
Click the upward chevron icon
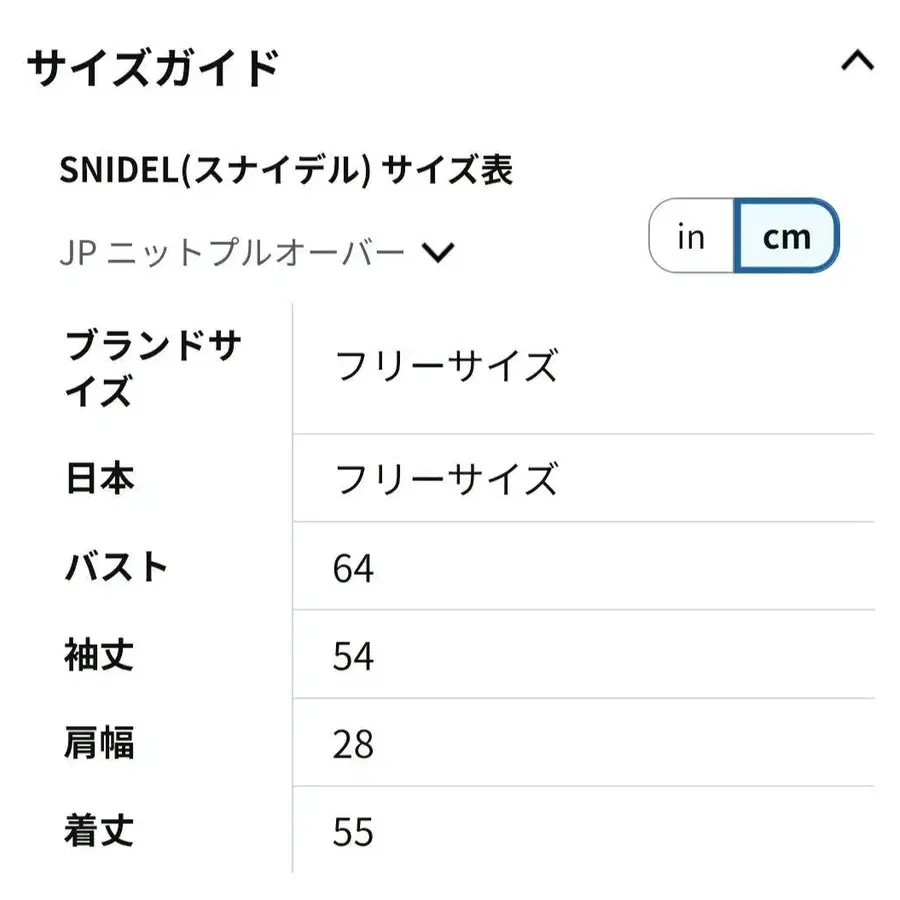[x=855, y=62]
